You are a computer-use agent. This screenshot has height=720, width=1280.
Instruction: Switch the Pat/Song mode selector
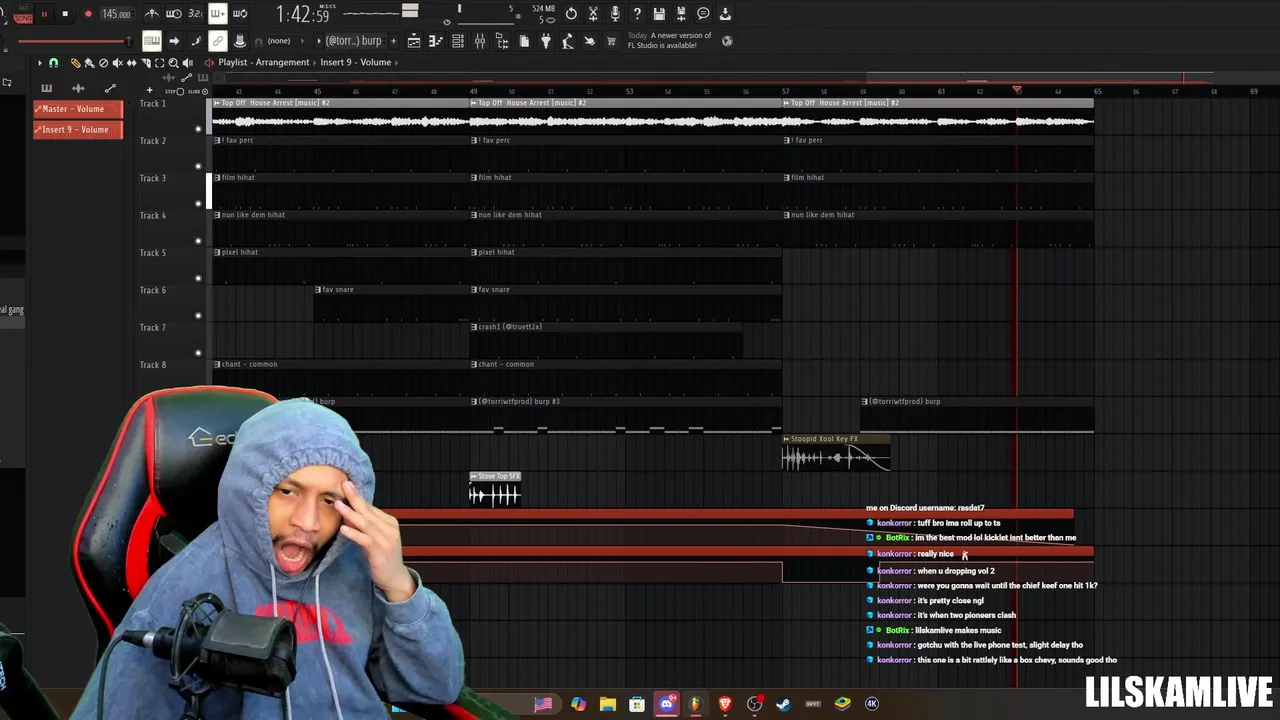click(23, 14)
